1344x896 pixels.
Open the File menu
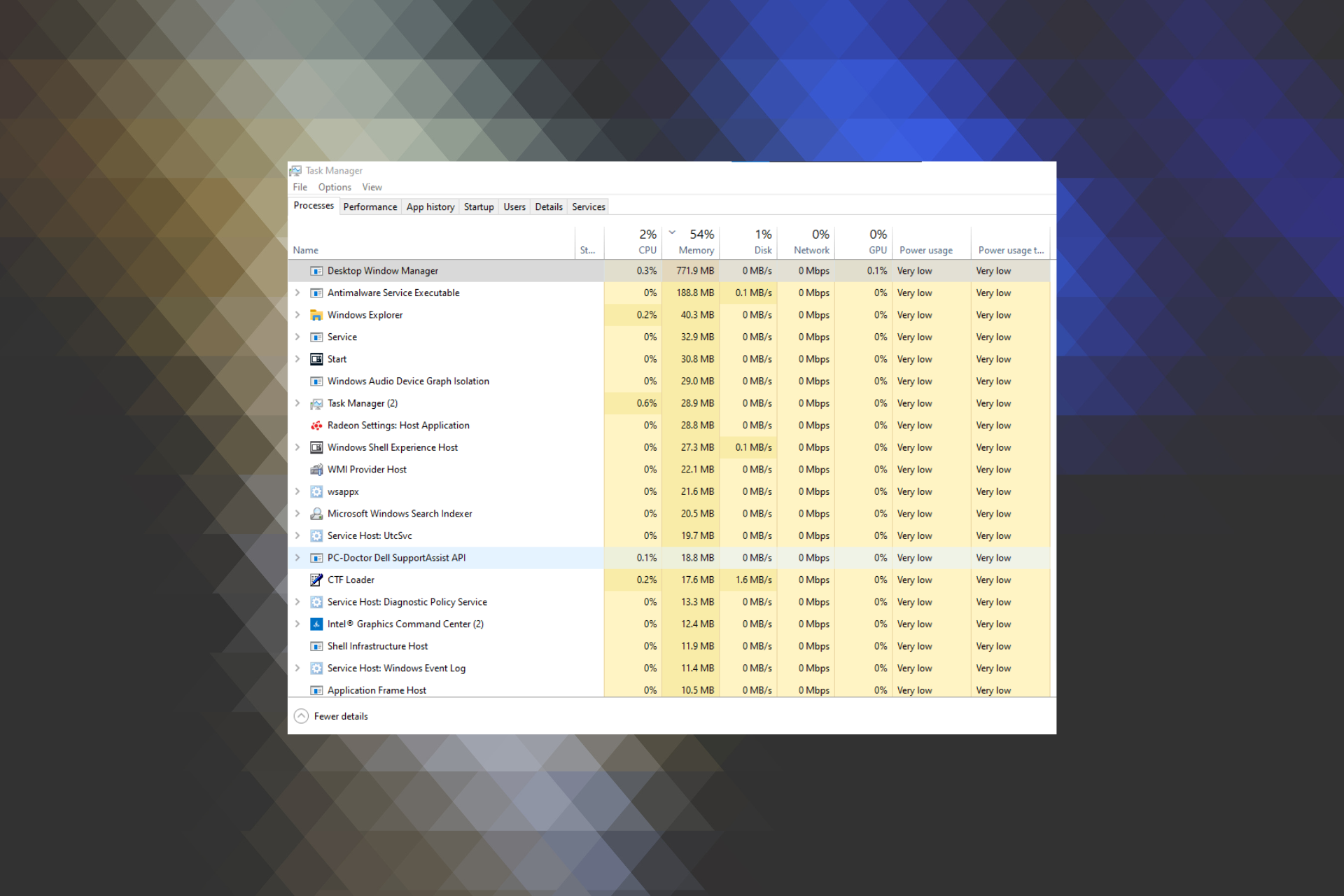299,187
